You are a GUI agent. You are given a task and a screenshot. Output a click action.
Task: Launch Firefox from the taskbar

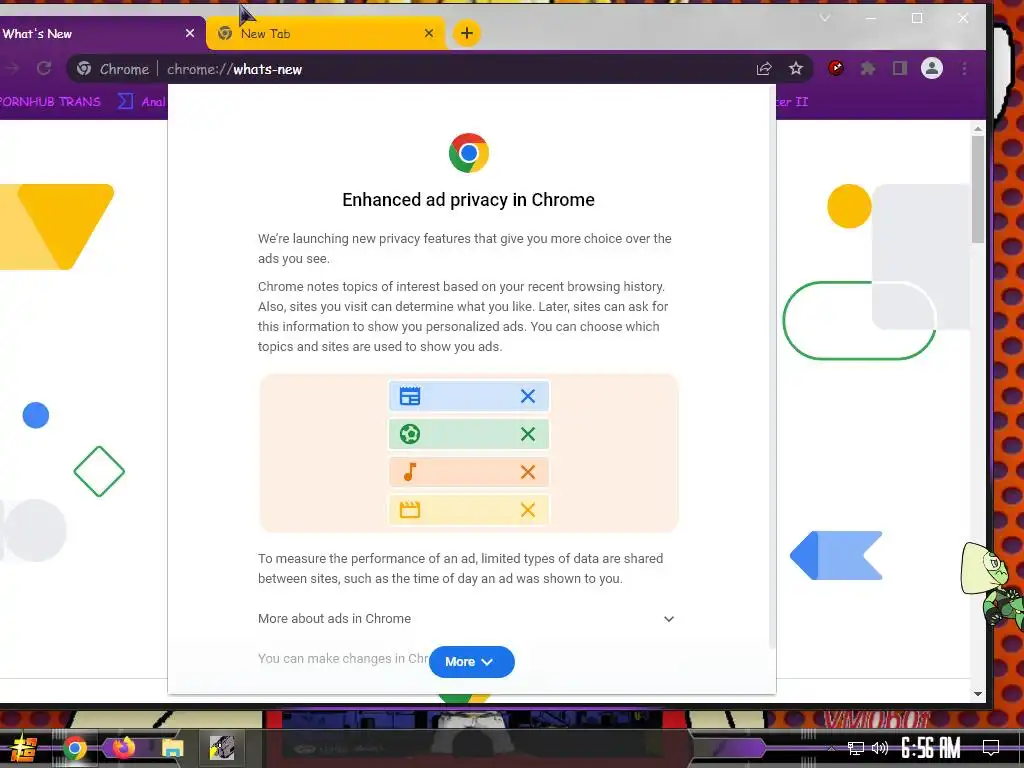[123, 747]
